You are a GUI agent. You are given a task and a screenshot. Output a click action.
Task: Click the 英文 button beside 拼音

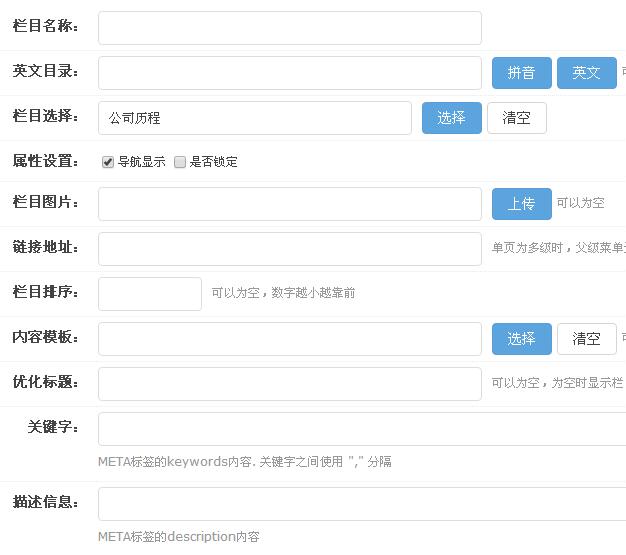tap(586, 73)
